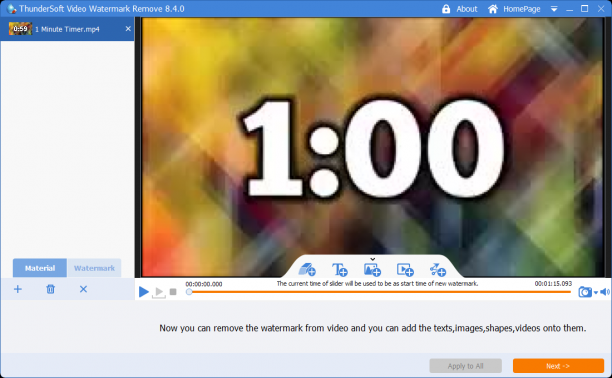Play the video preview

(144, 291)
